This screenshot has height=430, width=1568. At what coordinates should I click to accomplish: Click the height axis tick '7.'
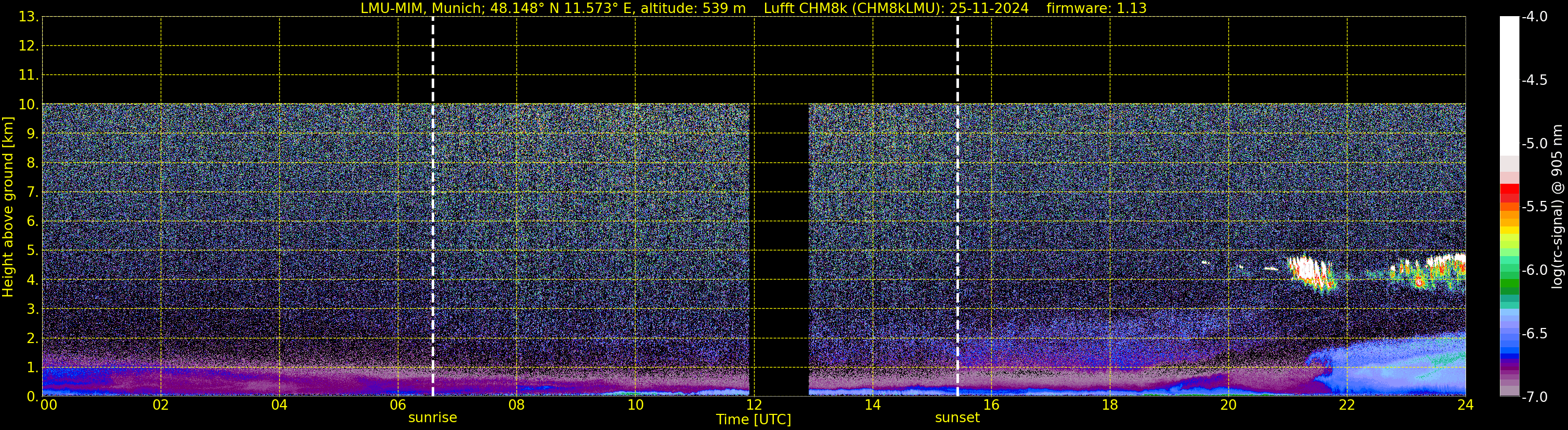32,193
